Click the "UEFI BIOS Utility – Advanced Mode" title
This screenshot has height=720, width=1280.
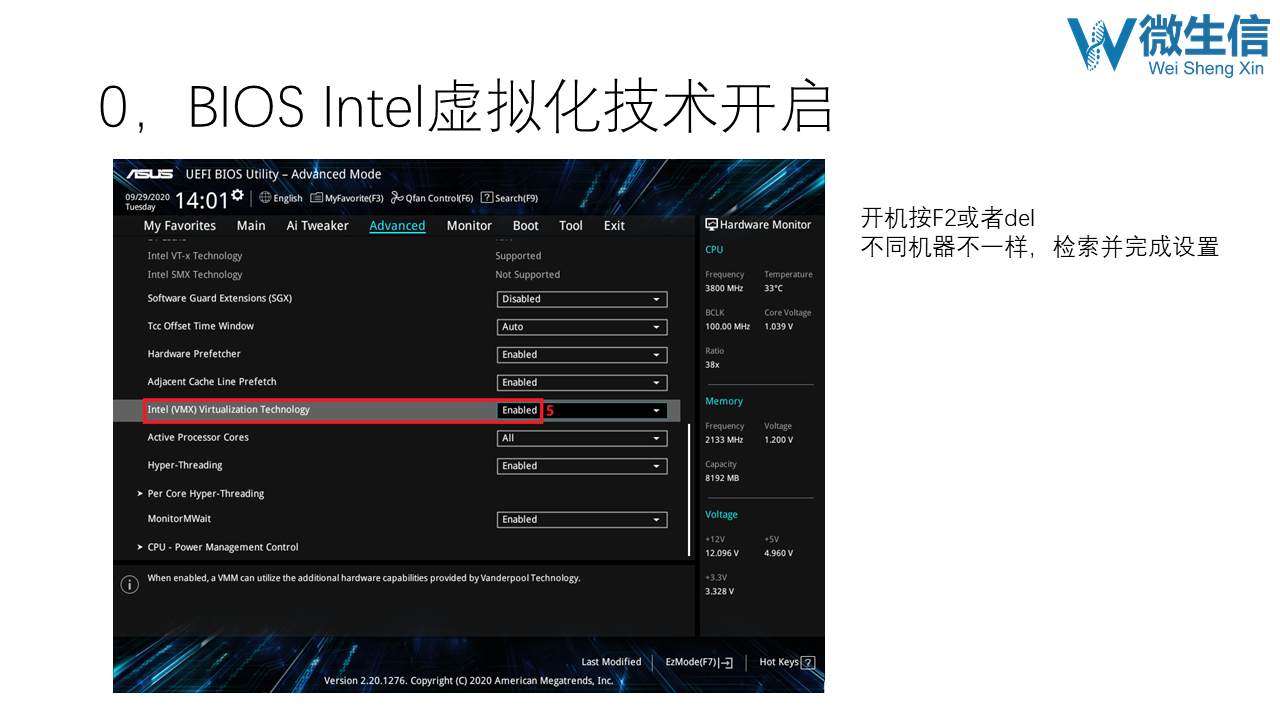[284, 174]
